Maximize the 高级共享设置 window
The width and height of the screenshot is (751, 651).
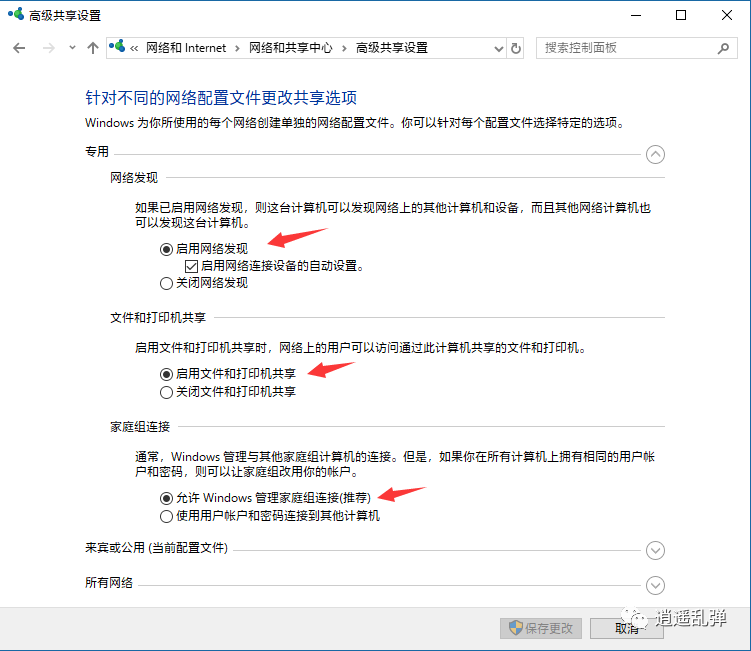click(x=681, y=15)
